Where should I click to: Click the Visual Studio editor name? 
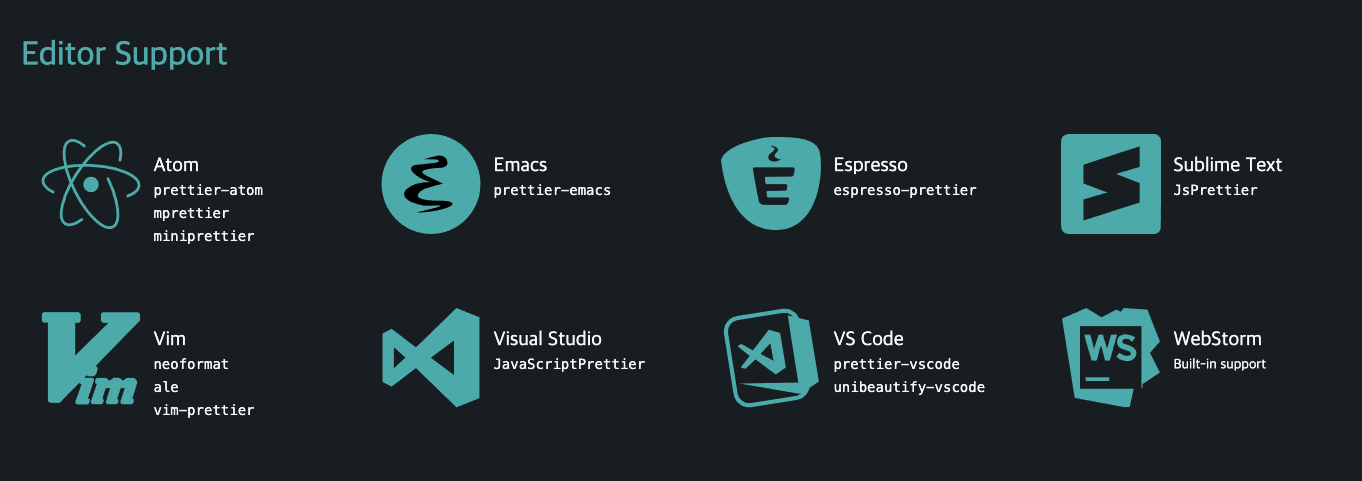tap(547, 339)
